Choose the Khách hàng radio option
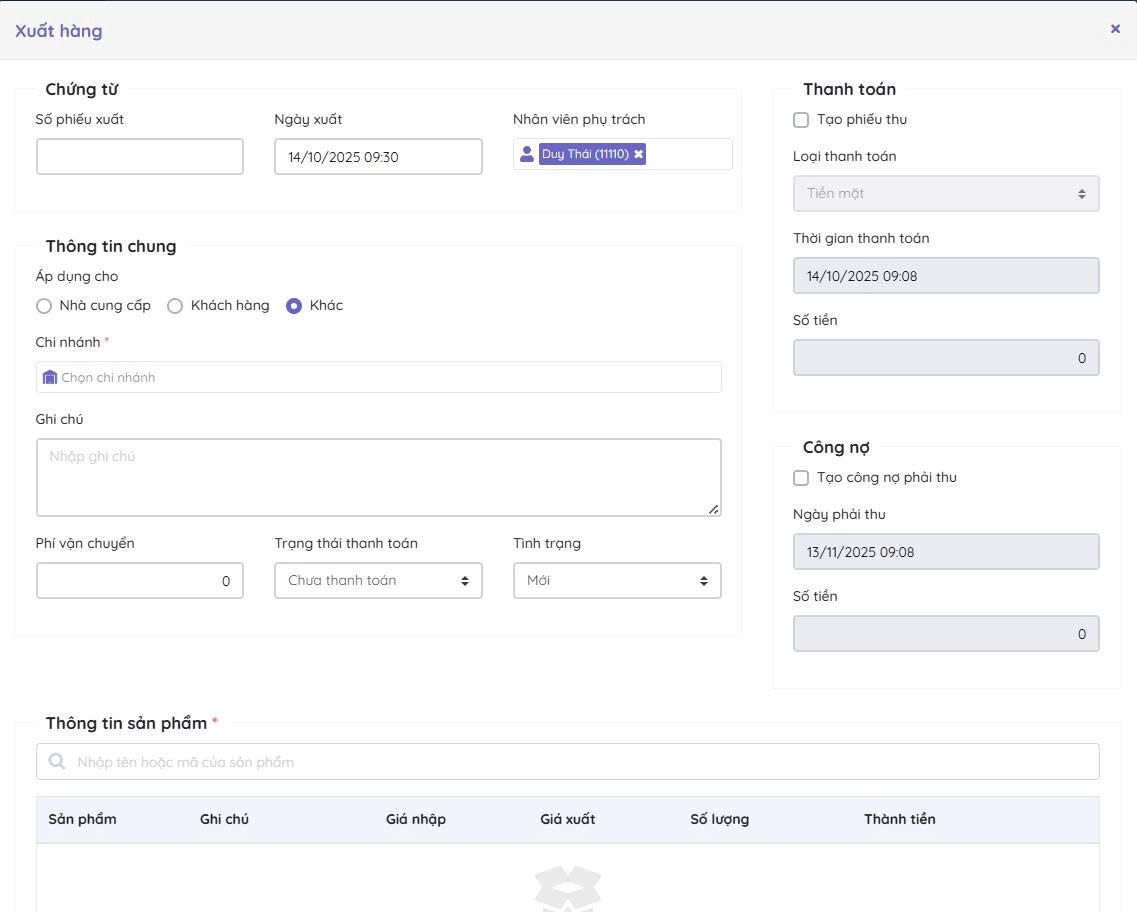The height and width of the screenshot is (912, 1137). pyautogui.click(x=175, y=306)
